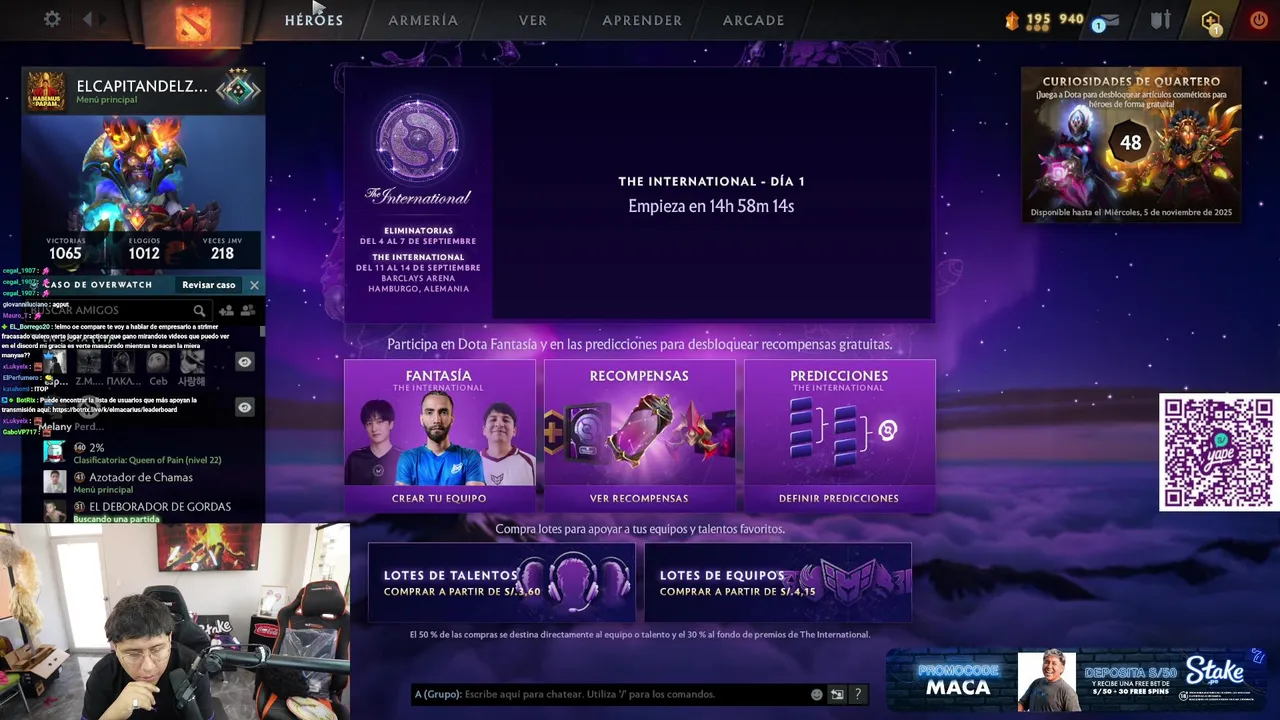Toggle the upper eye visibility icon
Viewport: 1280px width, 720px height.
pos(244,362)
